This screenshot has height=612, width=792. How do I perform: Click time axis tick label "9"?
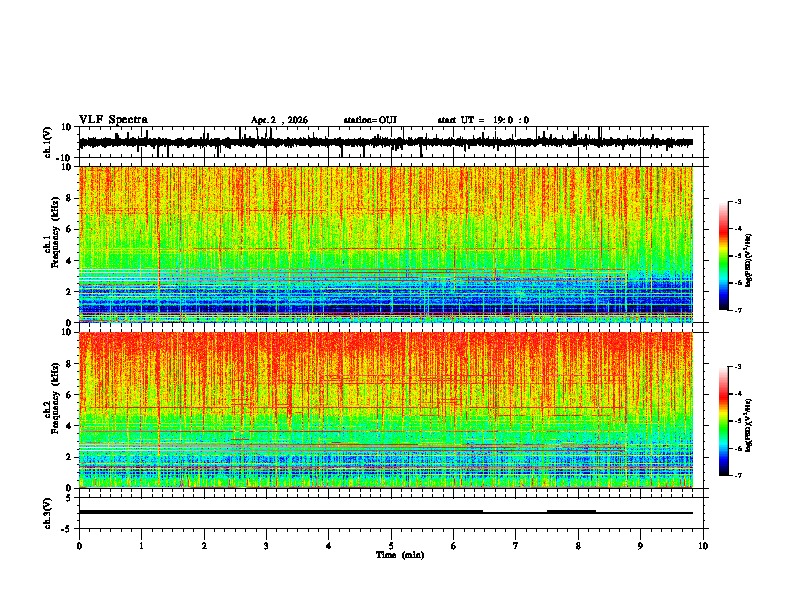pos(640,546)
